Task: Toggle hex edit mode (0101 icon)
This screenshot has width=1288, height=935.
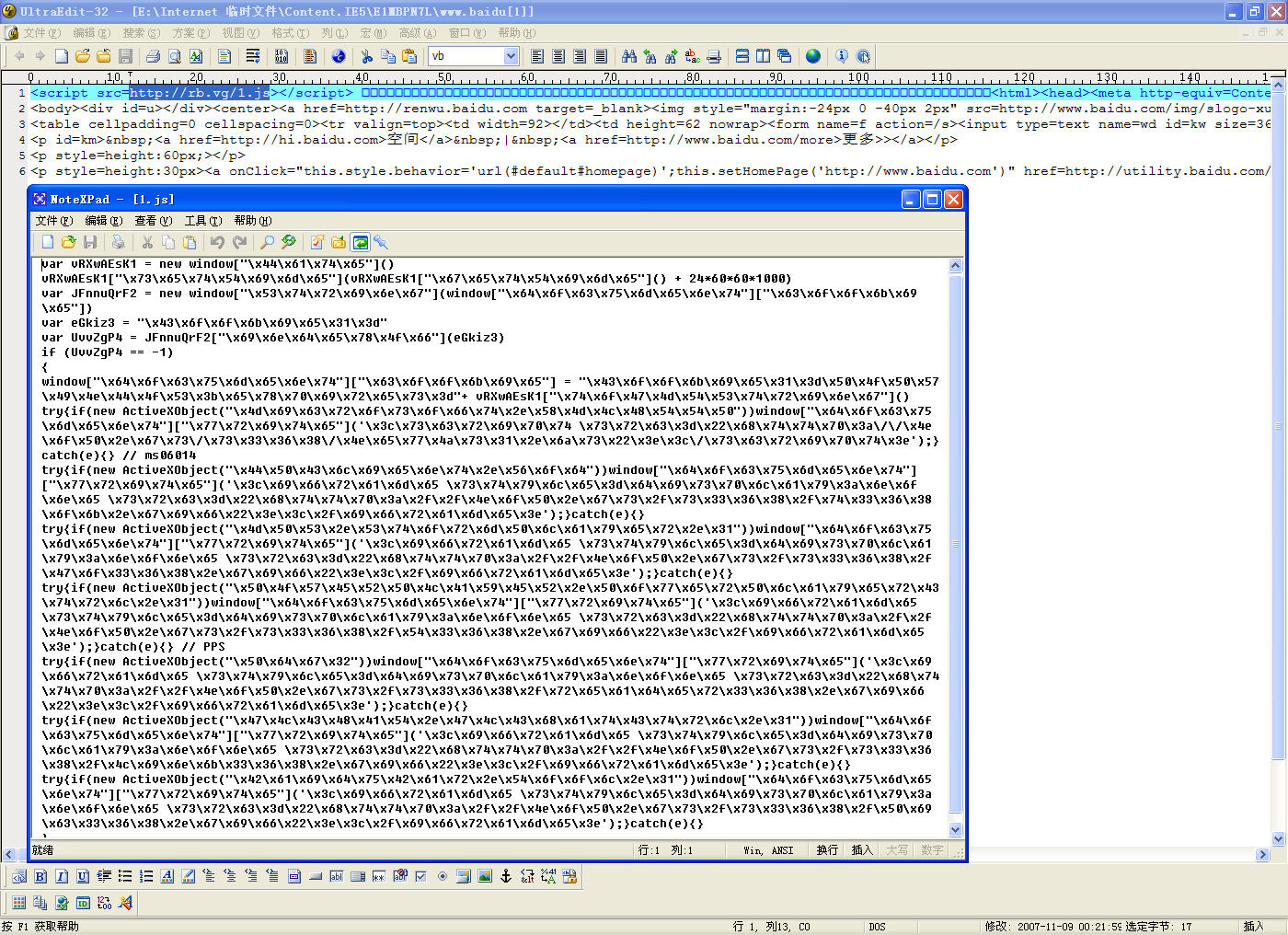Action: [281, 56]
